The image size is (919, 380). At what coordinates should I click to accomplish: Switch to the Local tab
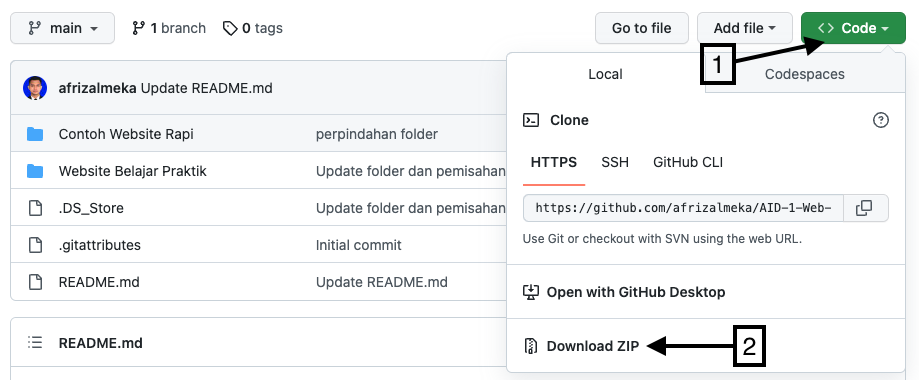pos(605,74)
